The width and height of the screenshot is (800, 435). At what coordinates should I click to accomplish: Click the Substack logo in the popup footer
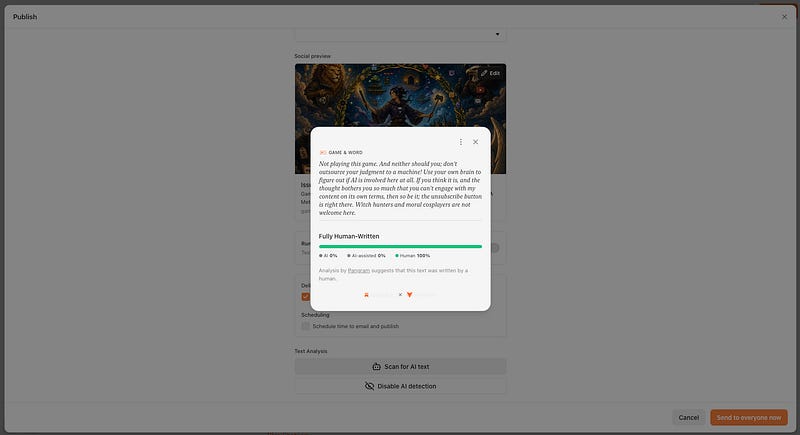point(366,295)
